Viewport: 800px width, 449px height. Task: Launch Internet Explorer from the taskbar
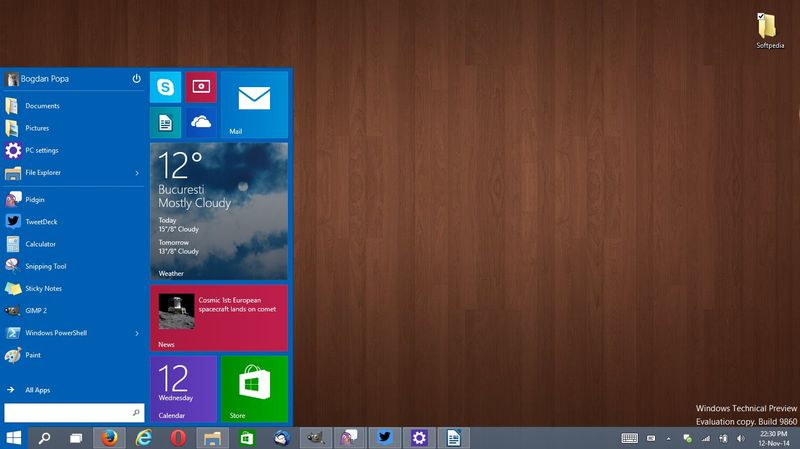click(x=144, y=438)
